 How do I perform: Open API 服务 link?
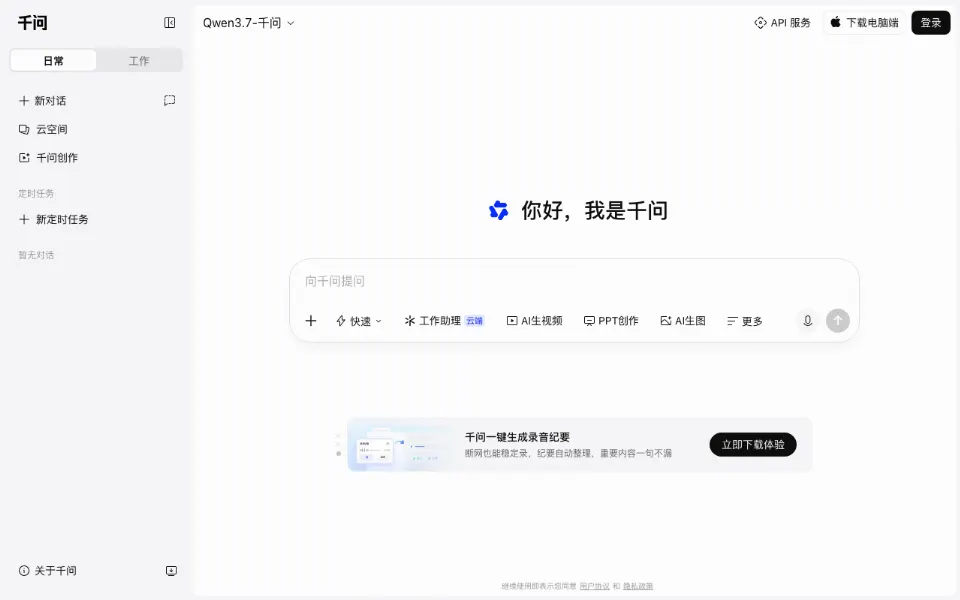pos(782,23)
